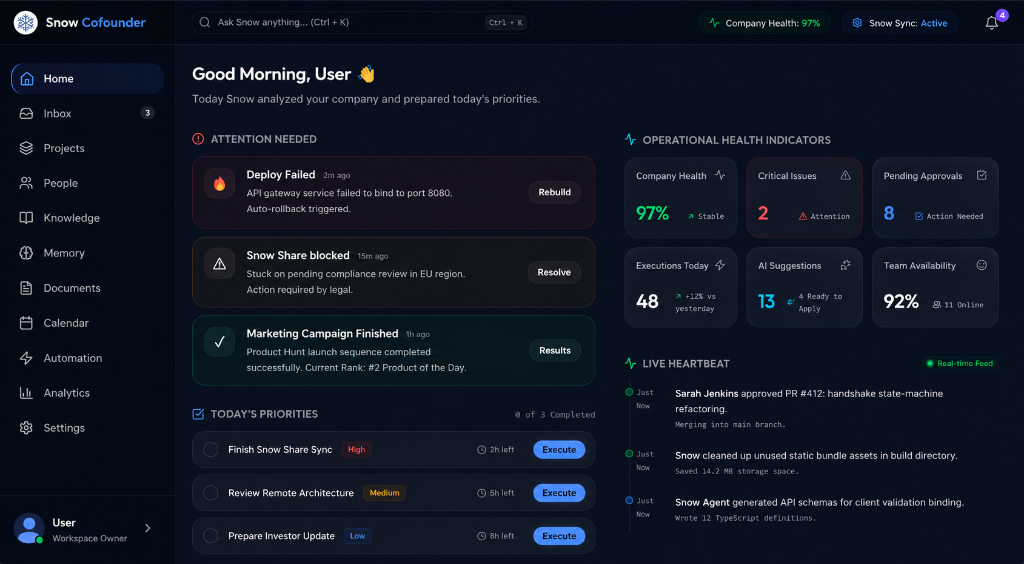
Task: Click the People icon in sidebar
Action: [26, 183]
